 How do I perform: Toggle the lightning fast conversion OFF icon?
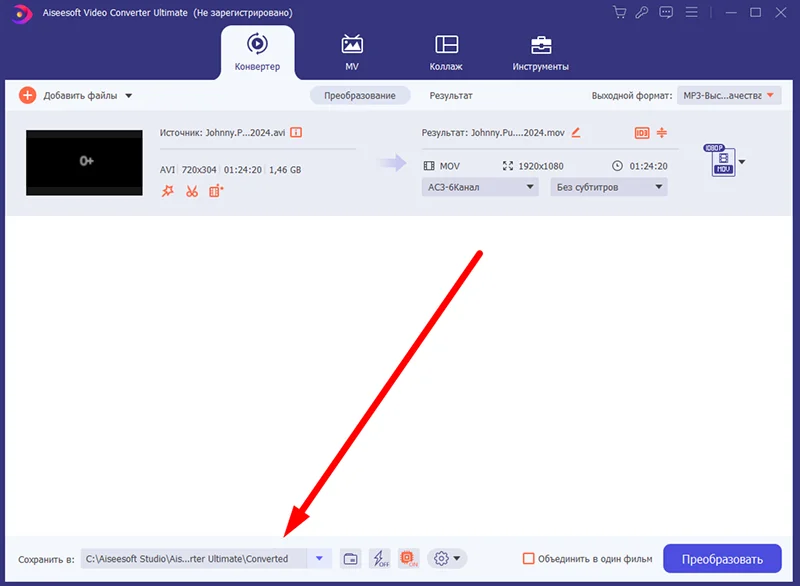pyautogui.click(x=380, y=558)
